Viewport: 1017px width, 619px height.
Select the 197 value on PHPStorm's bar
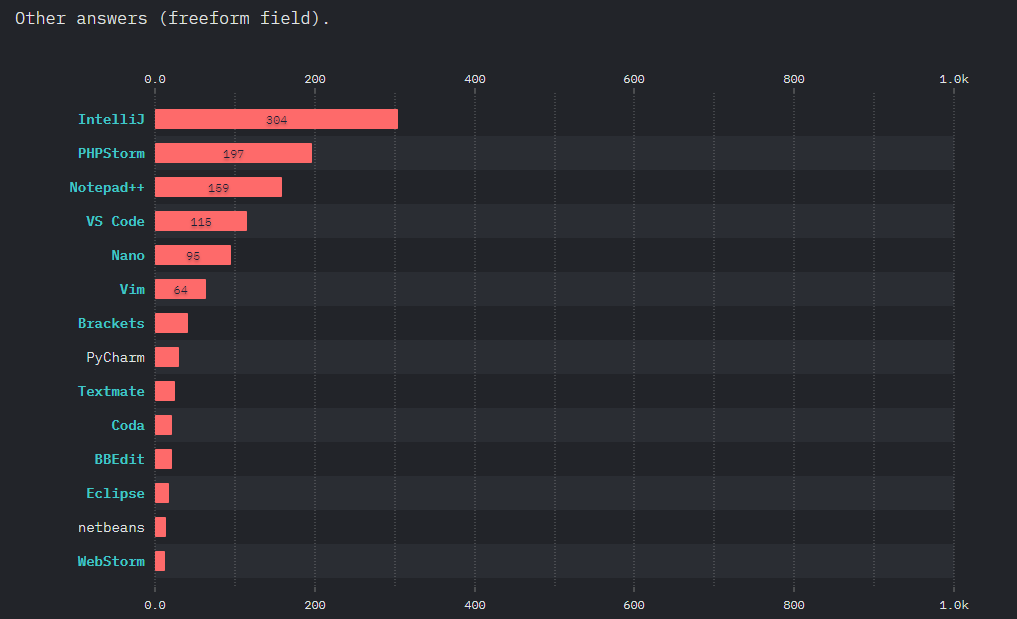pos(233,154)
